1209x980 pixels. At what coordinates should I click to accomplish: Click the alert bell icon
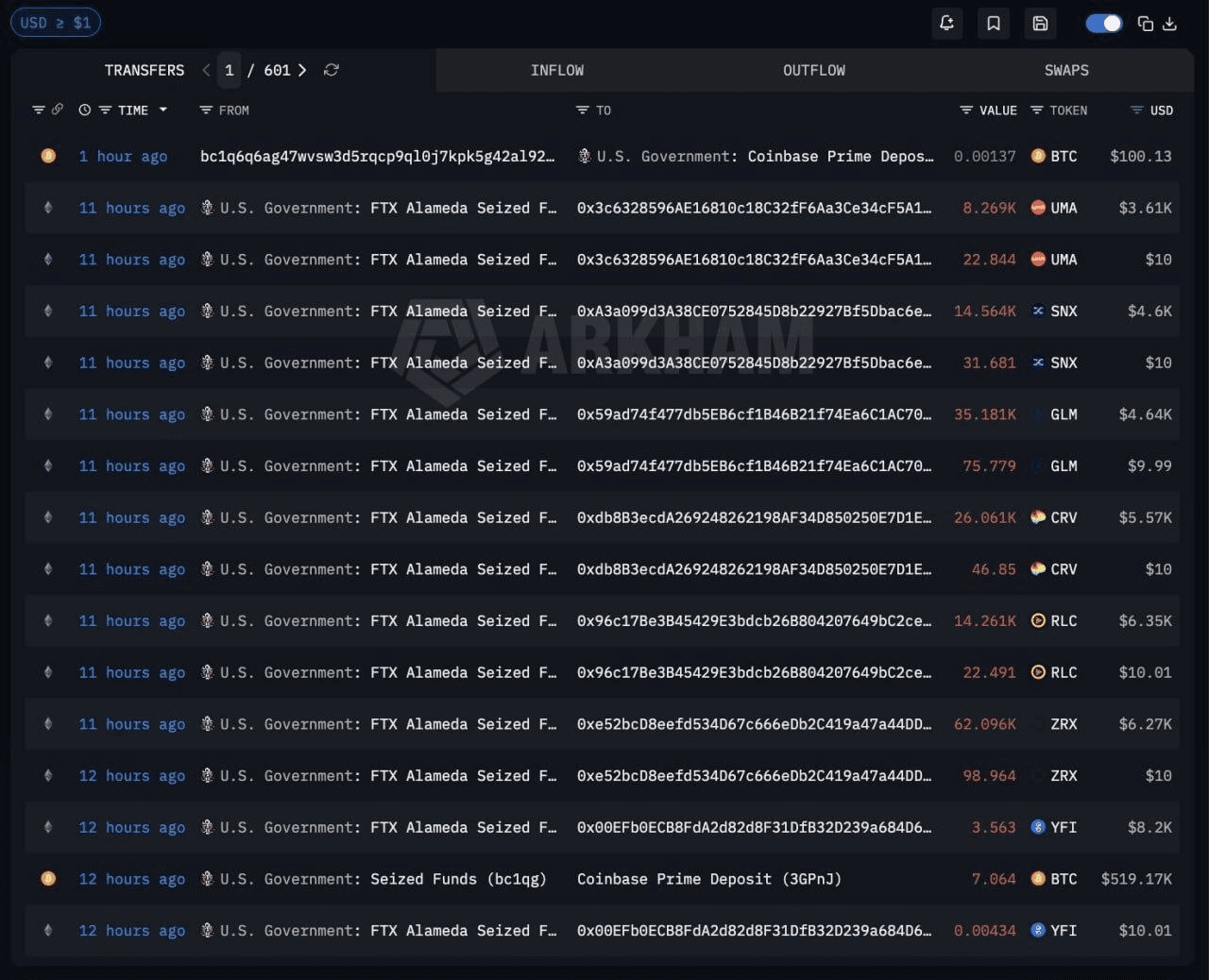pos(946,24)
